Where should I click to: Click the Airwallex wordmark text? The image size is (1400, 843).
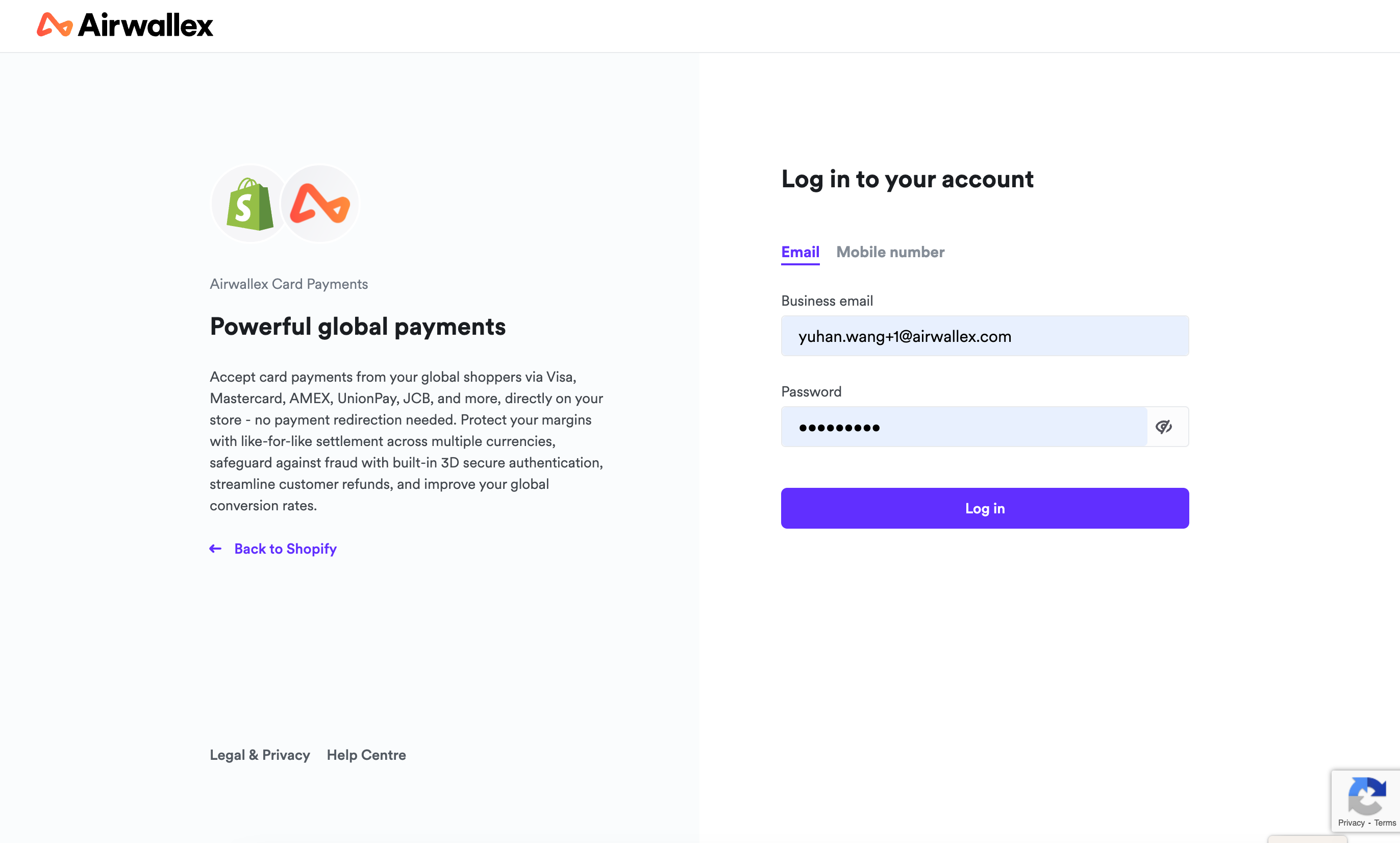tap(145, 25)
